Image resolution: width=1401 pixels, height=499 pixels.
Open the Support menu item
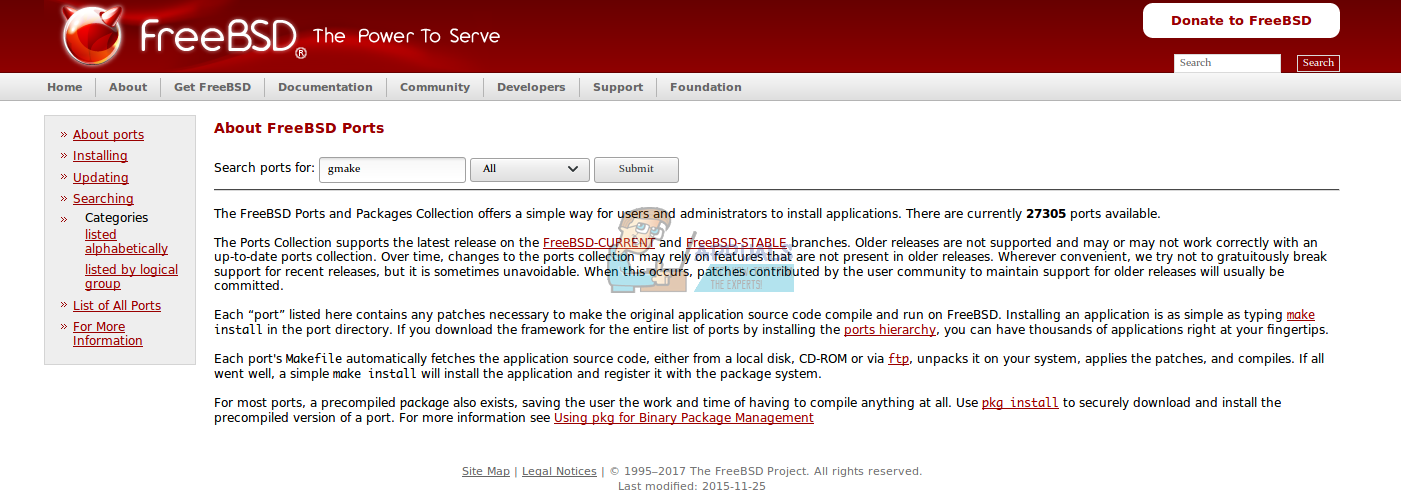(x=618, y=87)
